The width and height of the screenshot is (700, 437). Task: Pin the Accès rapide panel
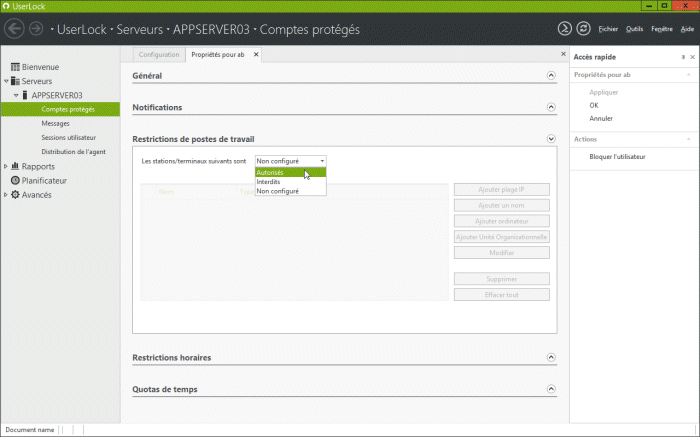[x=683, y=57]
